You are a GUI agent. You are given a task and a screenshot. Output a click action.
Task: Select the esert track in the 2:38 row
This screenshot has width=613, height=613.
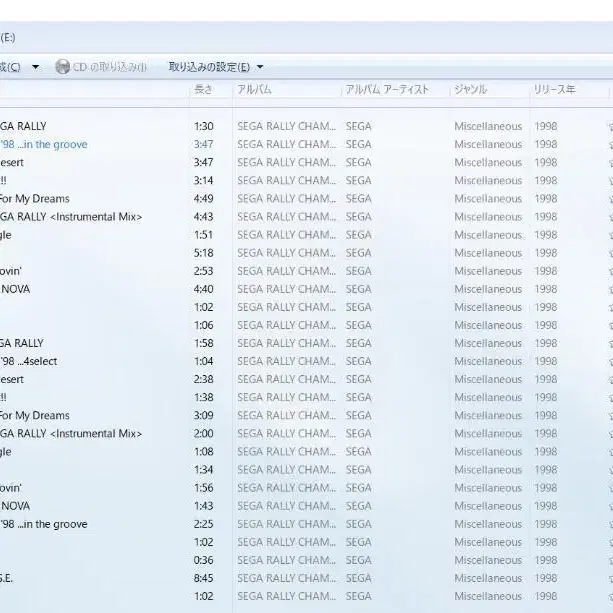coord(12,379)
